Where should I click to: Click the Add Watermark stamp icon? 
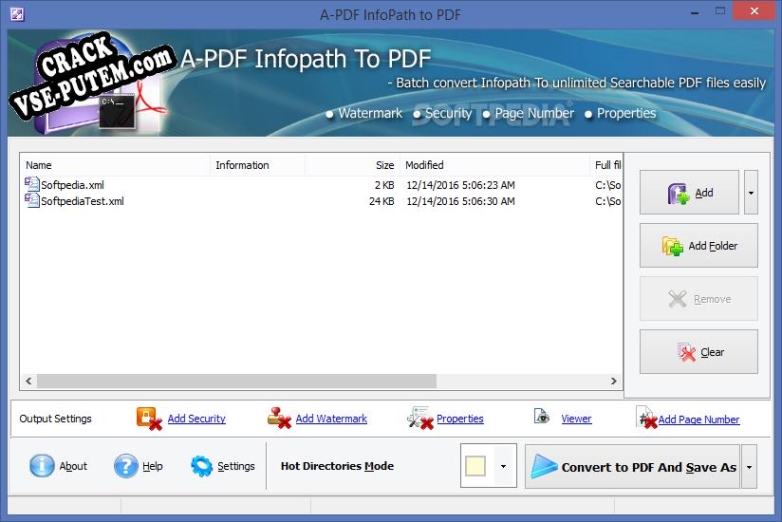(x=279, y=419)
